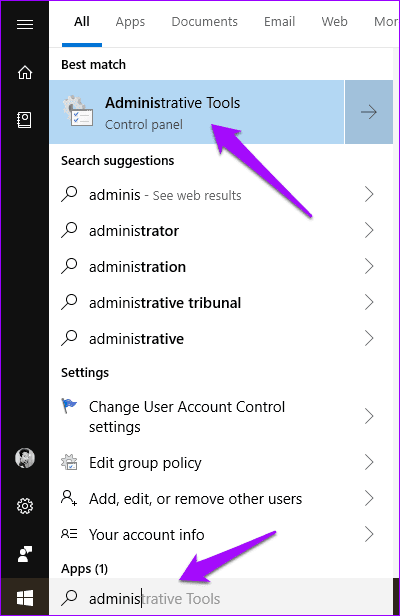Click the account info person icon

(x=69, y=534)
